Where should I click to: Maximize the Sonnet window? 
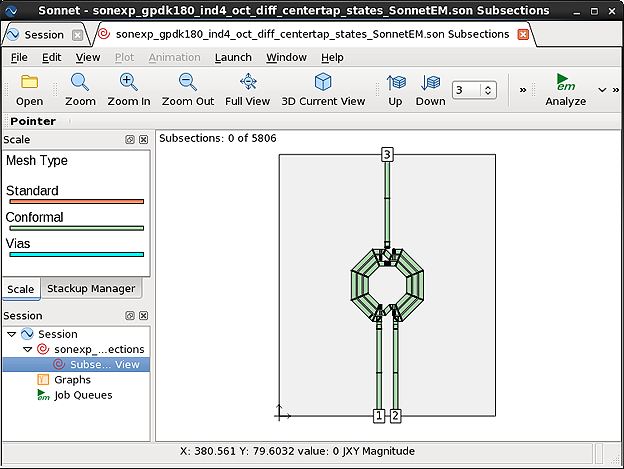click(x=594, y=11)
